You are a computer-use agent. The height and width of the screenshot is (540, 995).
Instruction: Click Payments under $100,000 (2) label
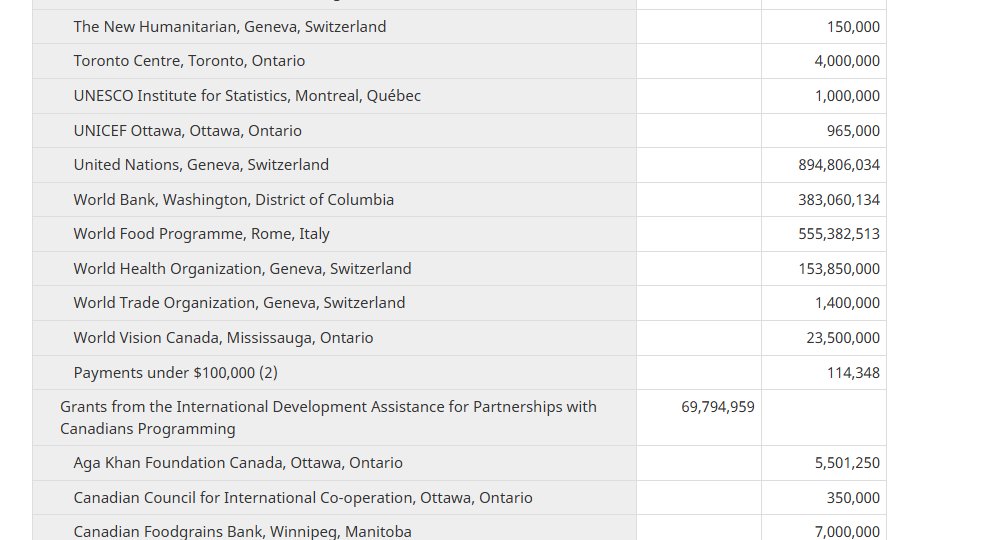pyautogui.click(x=175, y=373)
